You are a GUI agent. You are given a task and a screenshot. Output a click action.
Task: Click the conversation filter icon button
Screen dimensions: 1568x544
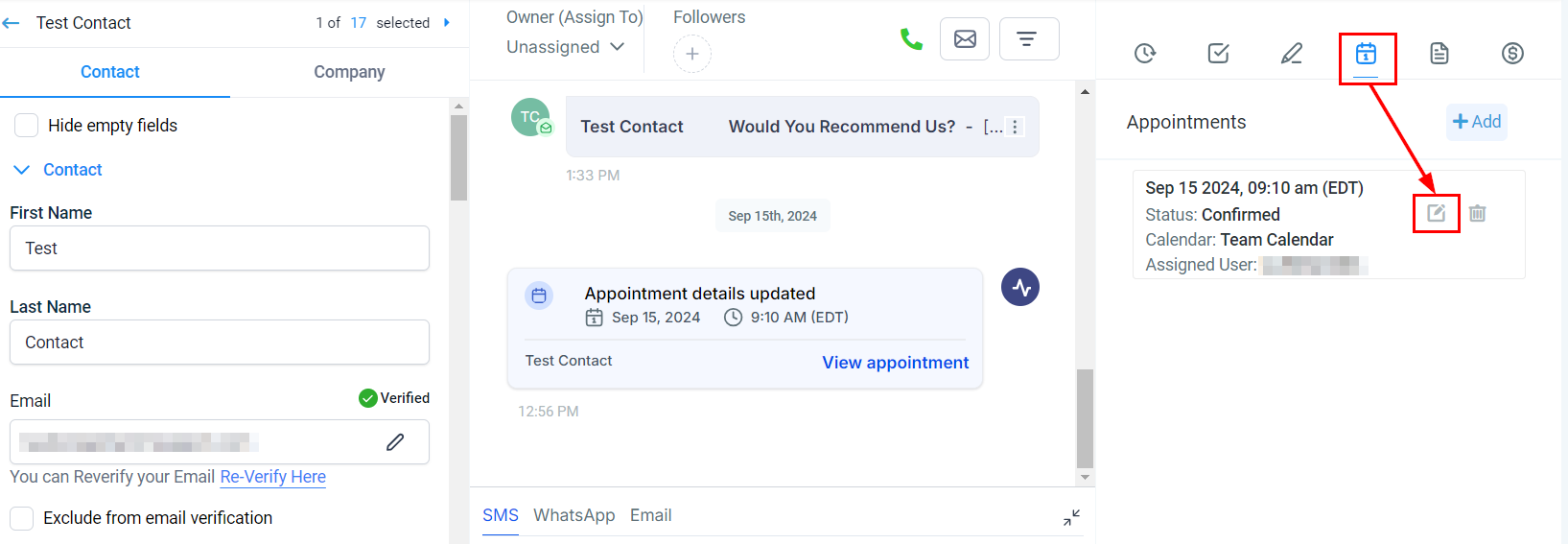coord(1028,39)
